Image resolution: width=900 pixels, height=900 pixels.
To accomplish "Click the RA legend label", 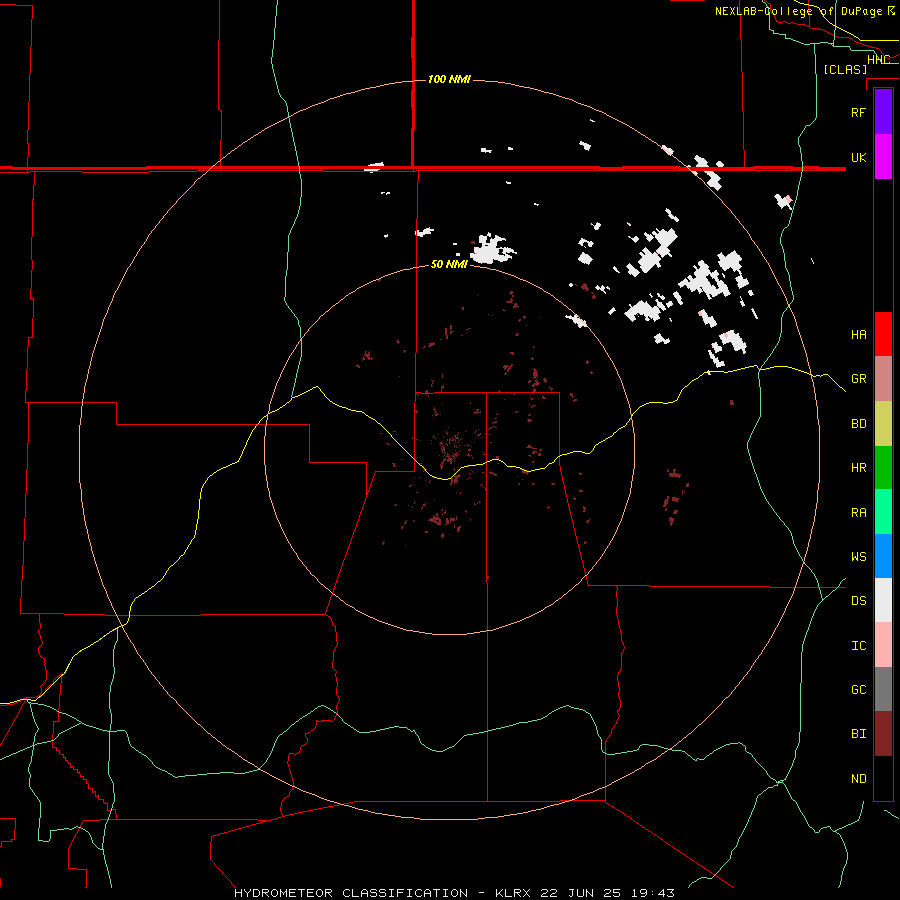I will pos(858,513).
